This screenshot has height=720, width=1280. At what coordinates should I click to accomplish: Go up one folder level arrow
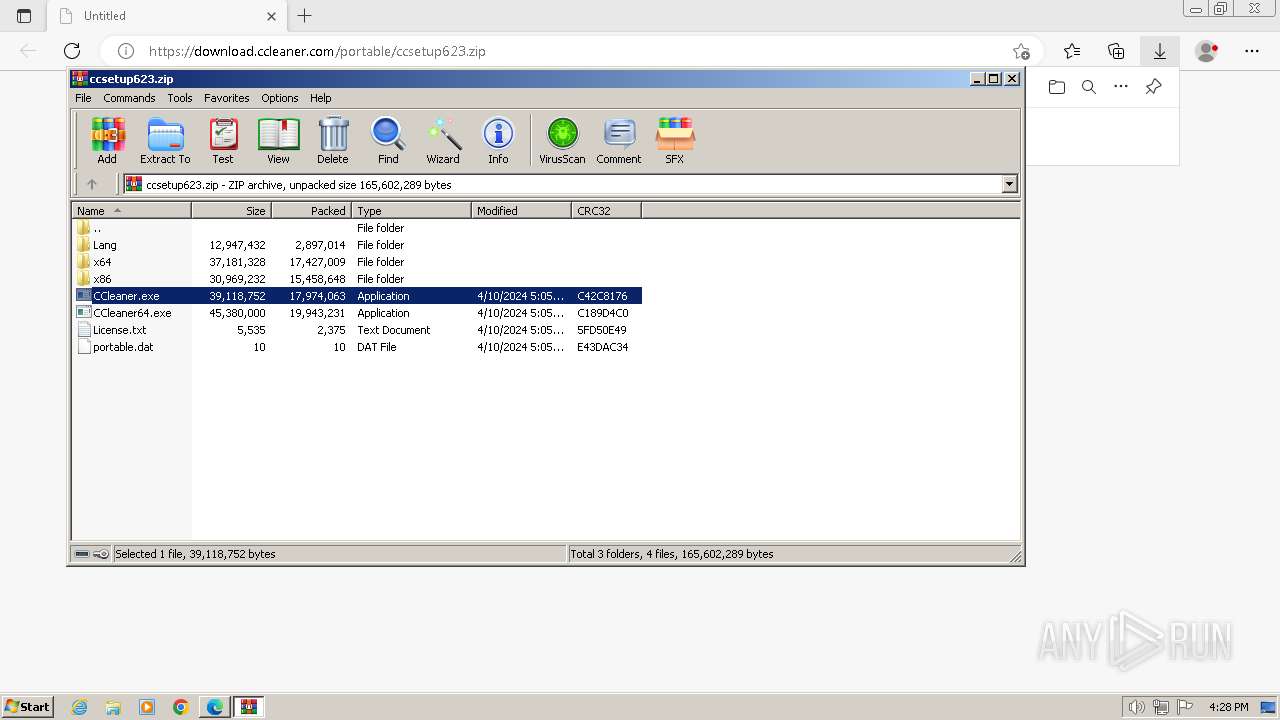[x=92, y=184]
